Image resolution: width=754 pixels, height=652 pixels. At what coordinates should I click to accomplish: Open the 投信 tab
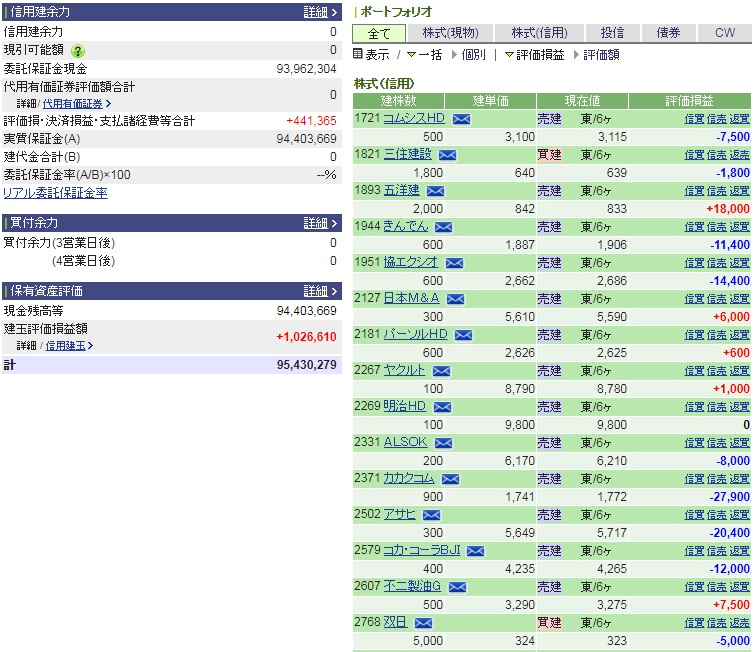[x=612, y=33]
